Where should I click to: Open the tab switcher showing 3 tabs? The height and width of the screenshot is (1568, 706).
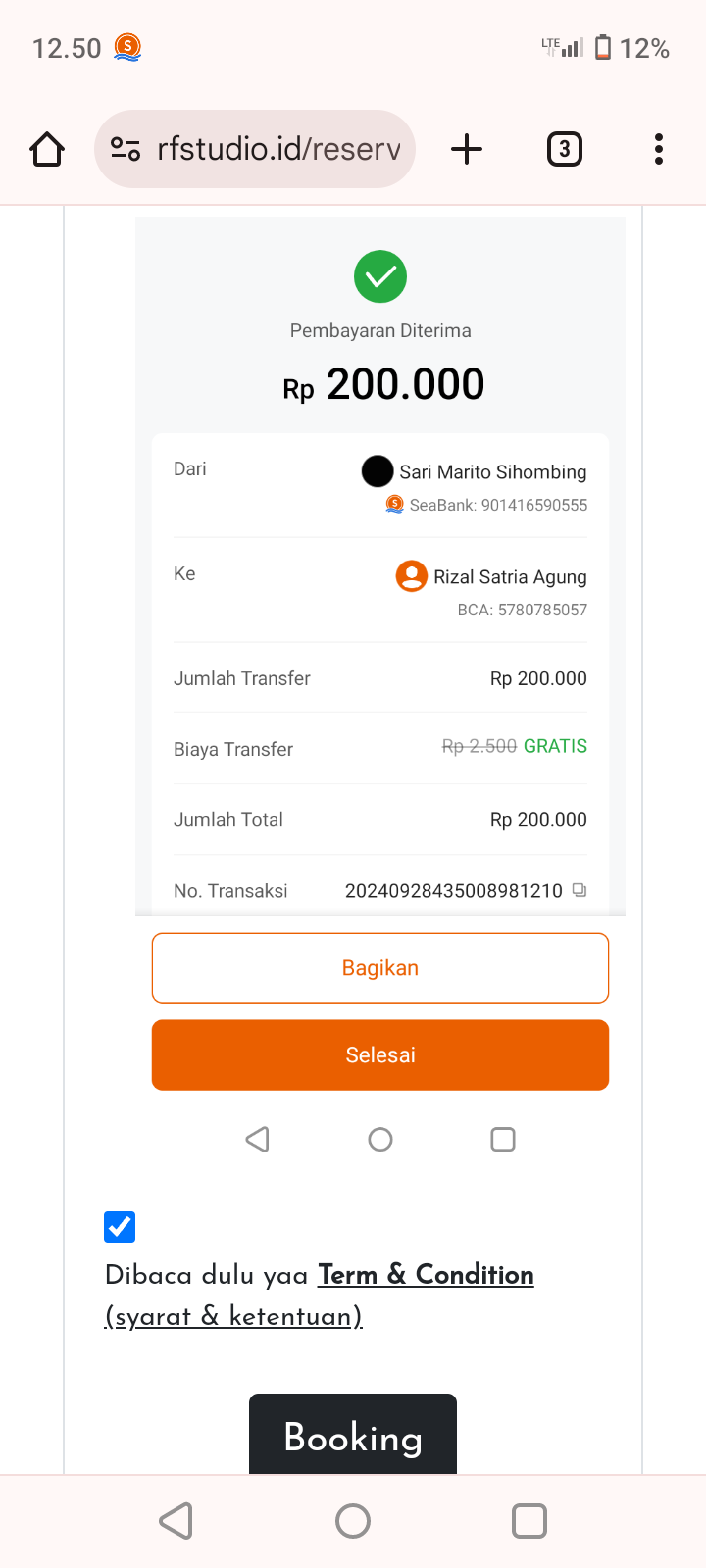[564, 149]
